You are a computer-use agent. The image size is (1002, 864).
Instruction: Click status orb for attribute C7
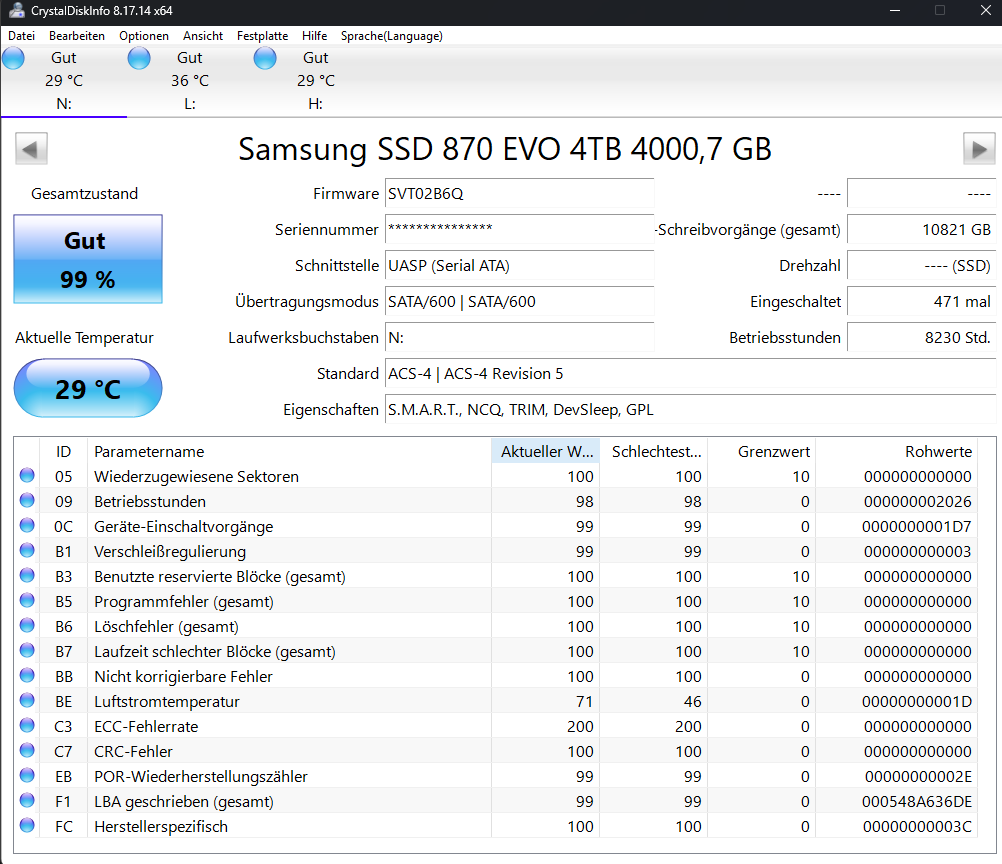pyautogui.click(x=27, y=750)
